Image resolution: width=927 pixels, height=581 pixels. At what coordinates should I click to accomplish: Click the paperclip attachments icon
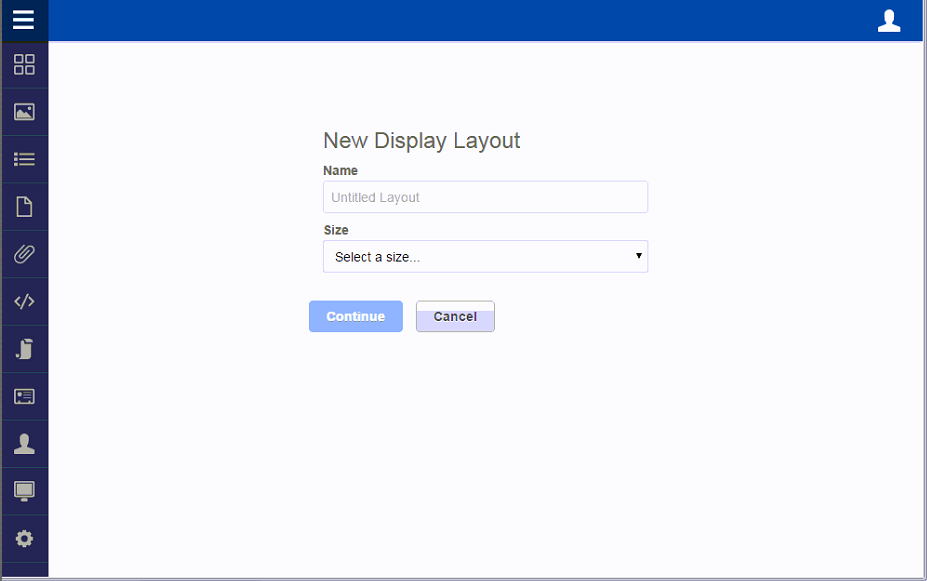(24, 253)
